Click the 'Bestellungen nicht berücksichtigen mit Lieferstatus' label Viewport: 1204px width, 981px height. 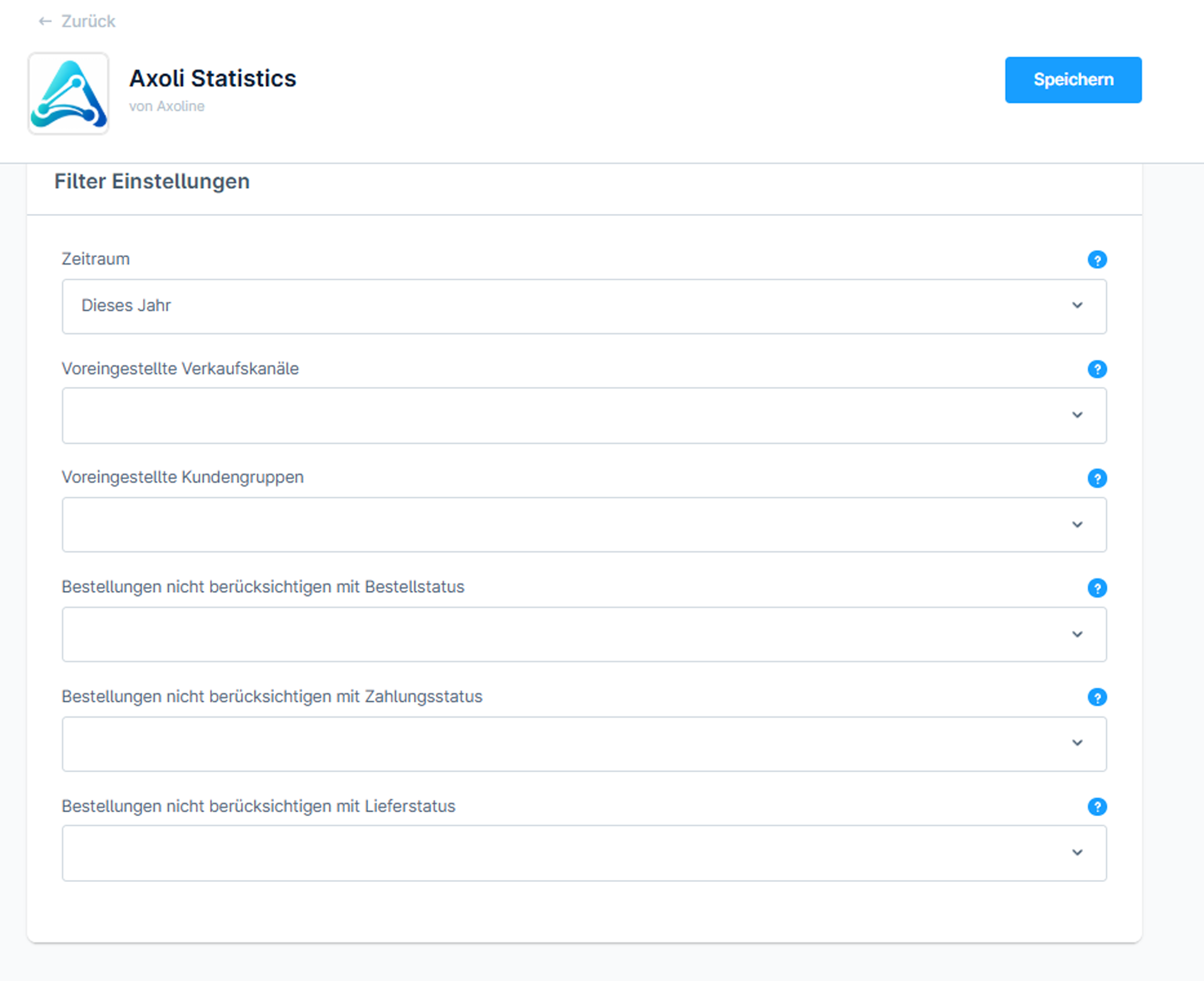(x=258, y=806)
